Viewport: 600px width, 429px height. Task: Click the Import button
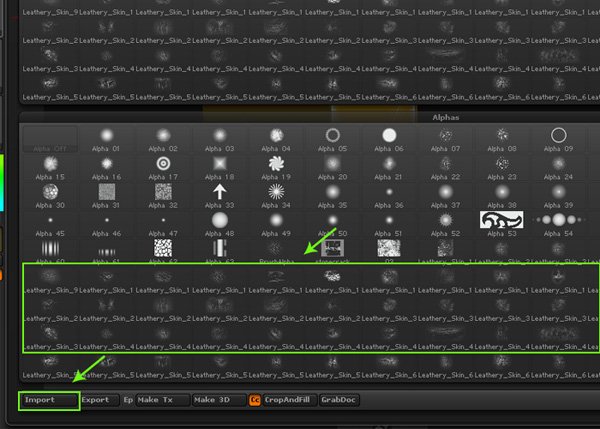(49, 400)
